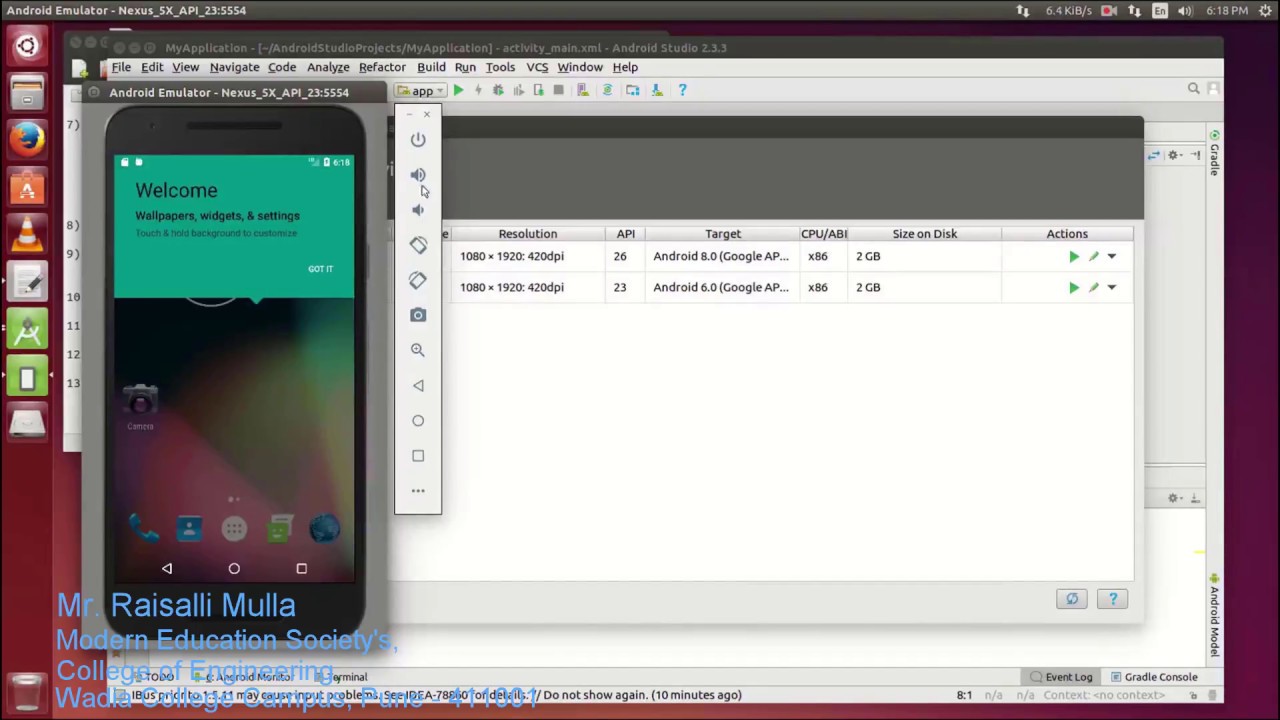Lower emulator volume with Volume Down
Viewport: 1280px width, 720px height.
(x=418, y=210)
